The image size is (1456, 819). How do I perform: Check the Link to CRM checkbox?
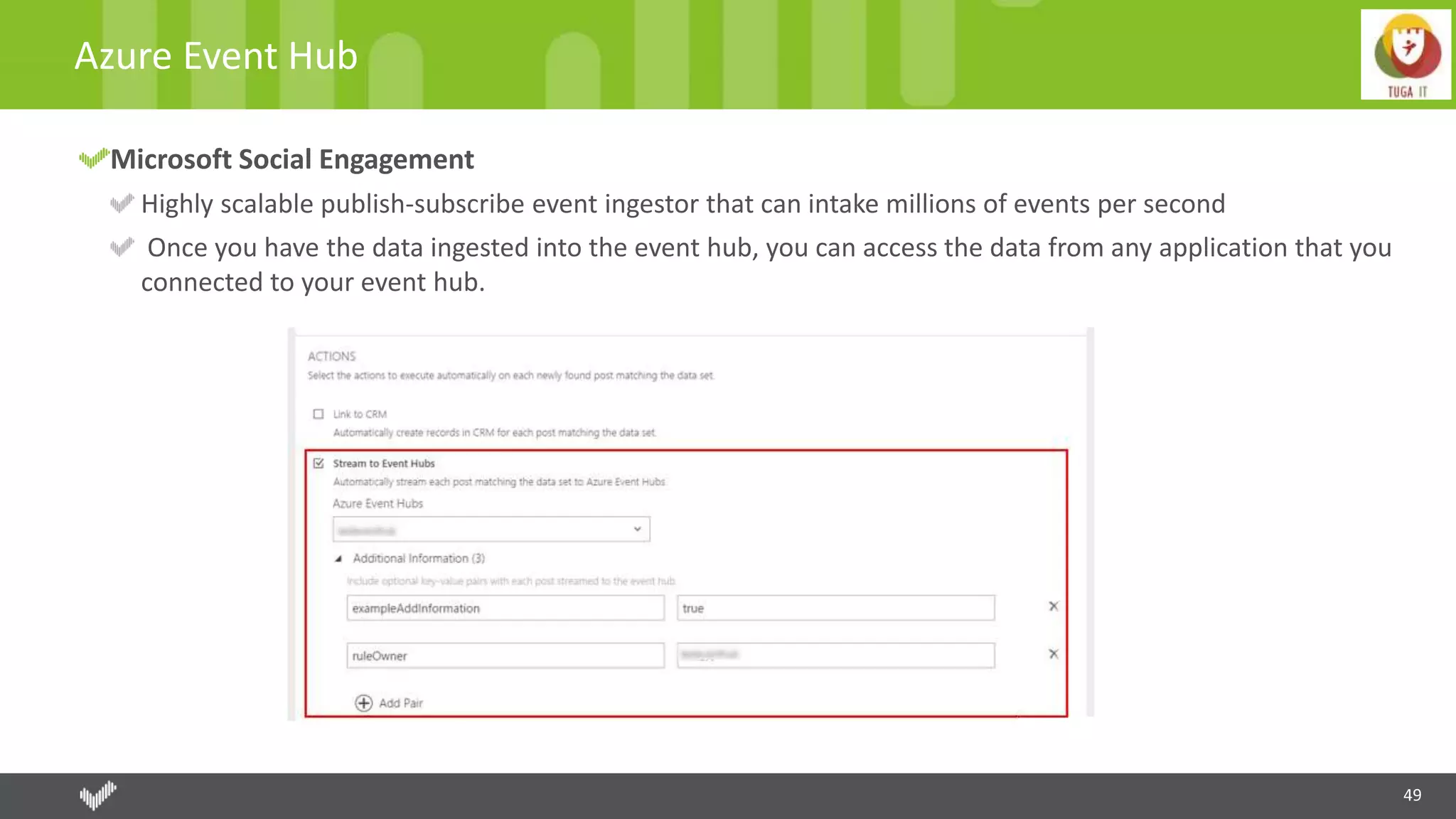point(318,414)
